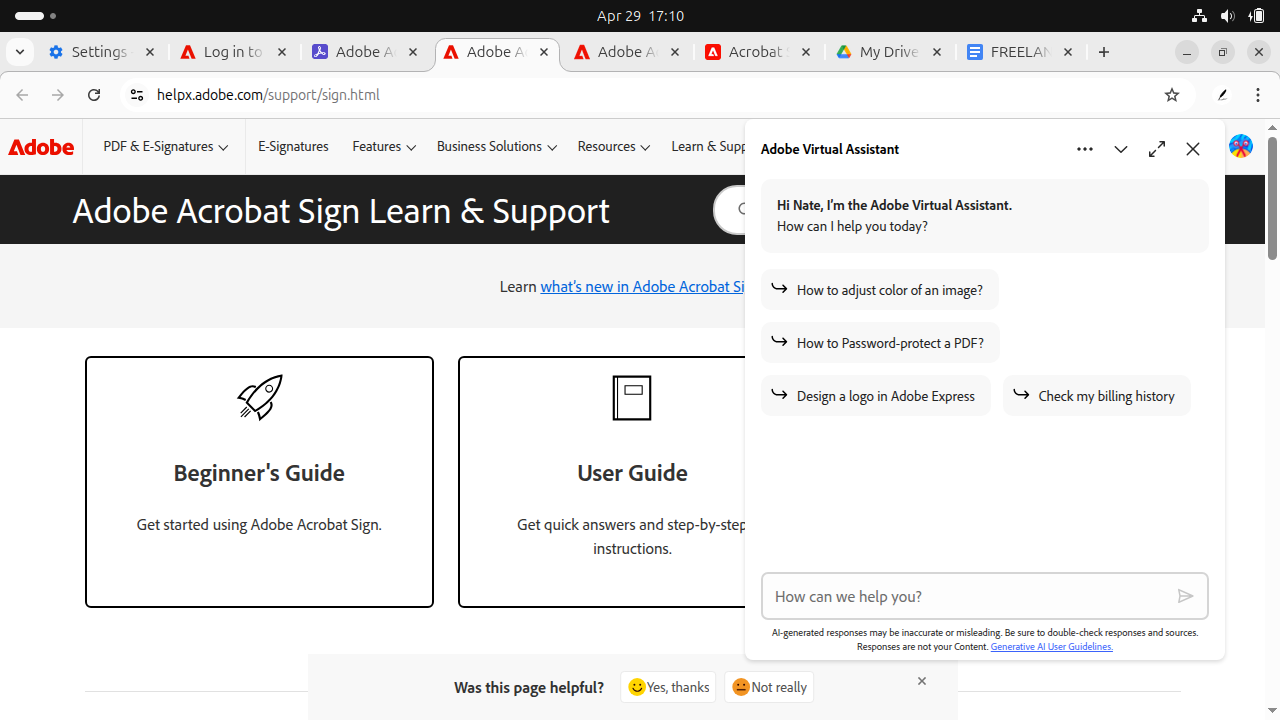
Task: Open the battery status icon
Action: tap(1257, 16)
